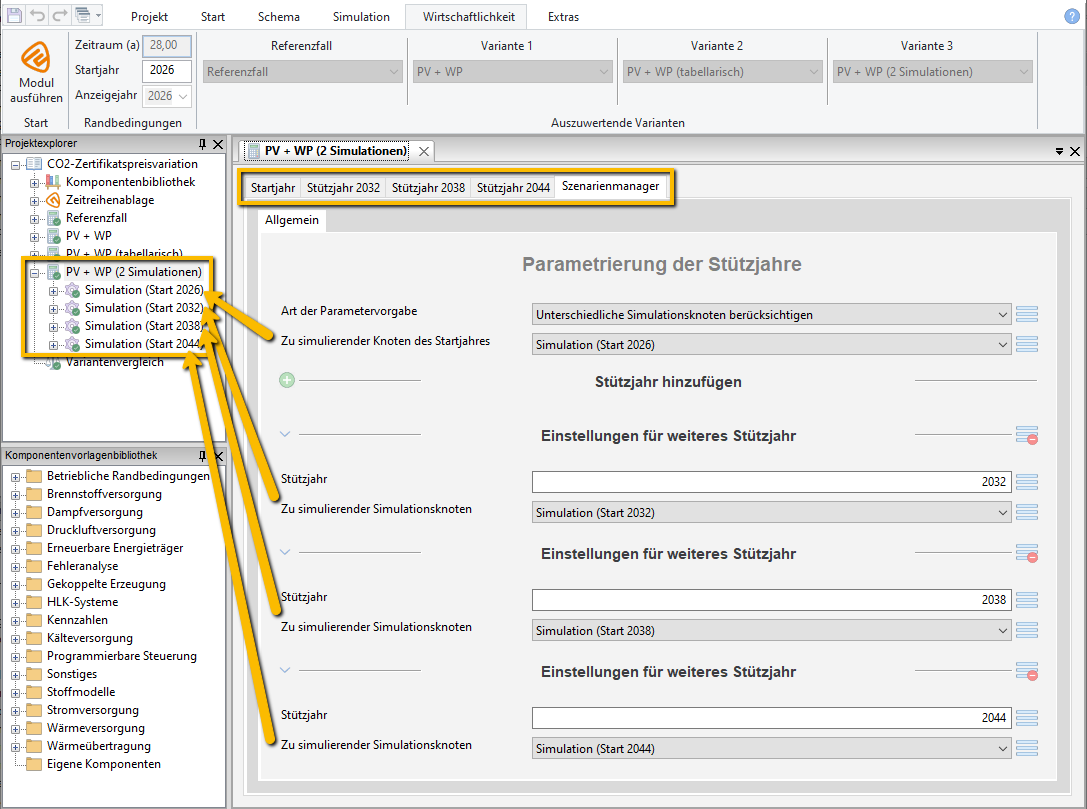Screen dimensions: 1087x809
Task: Click list icon beside Stützjahr 2038 field
Action: pyautogui.click(x=1027, y=599)
